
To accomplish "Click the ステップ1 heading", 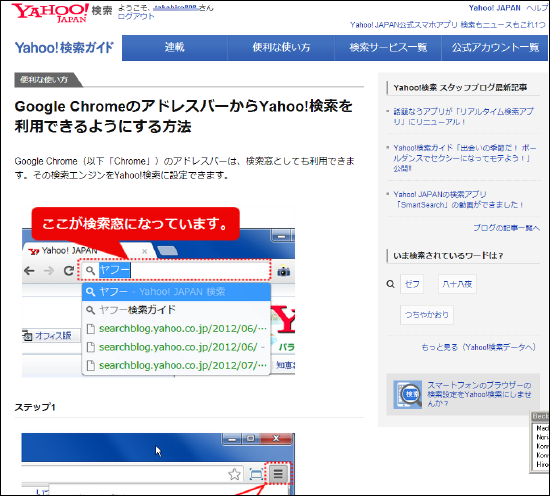I will (35, 407).
